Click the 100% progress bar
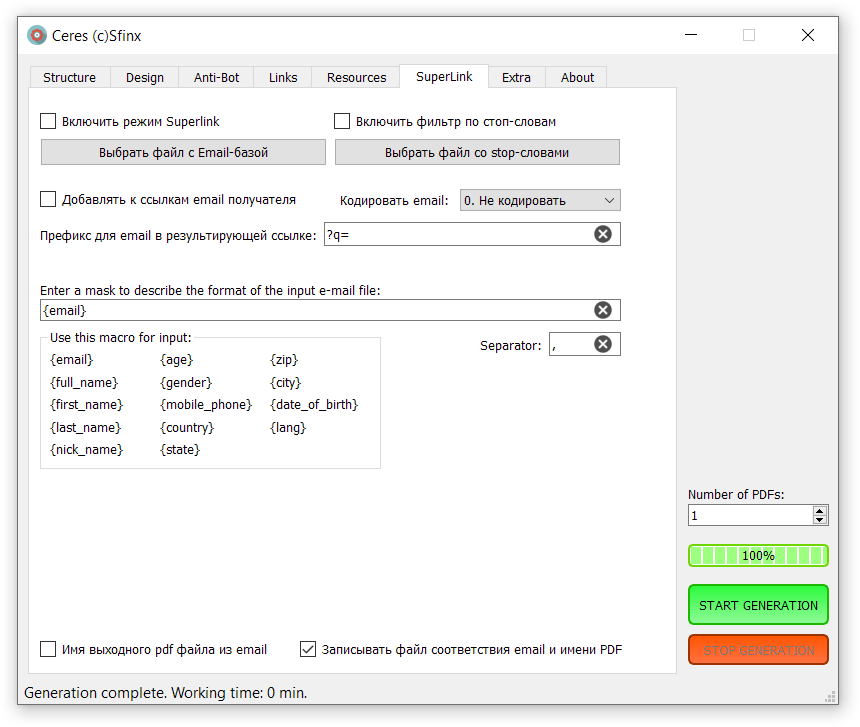The height and width of the screenshot is (727, 860). coord(758,555)
